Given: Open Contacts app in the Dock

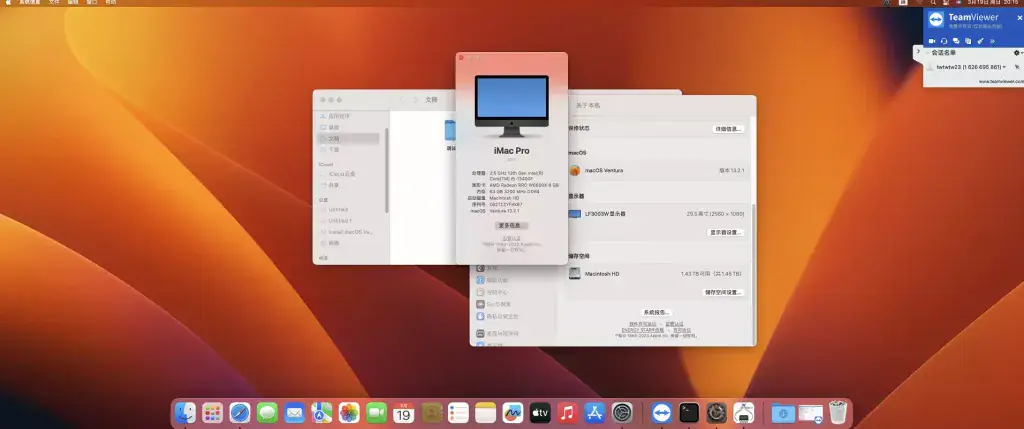Looking at the screenshot, I should (x=431, y=412).
